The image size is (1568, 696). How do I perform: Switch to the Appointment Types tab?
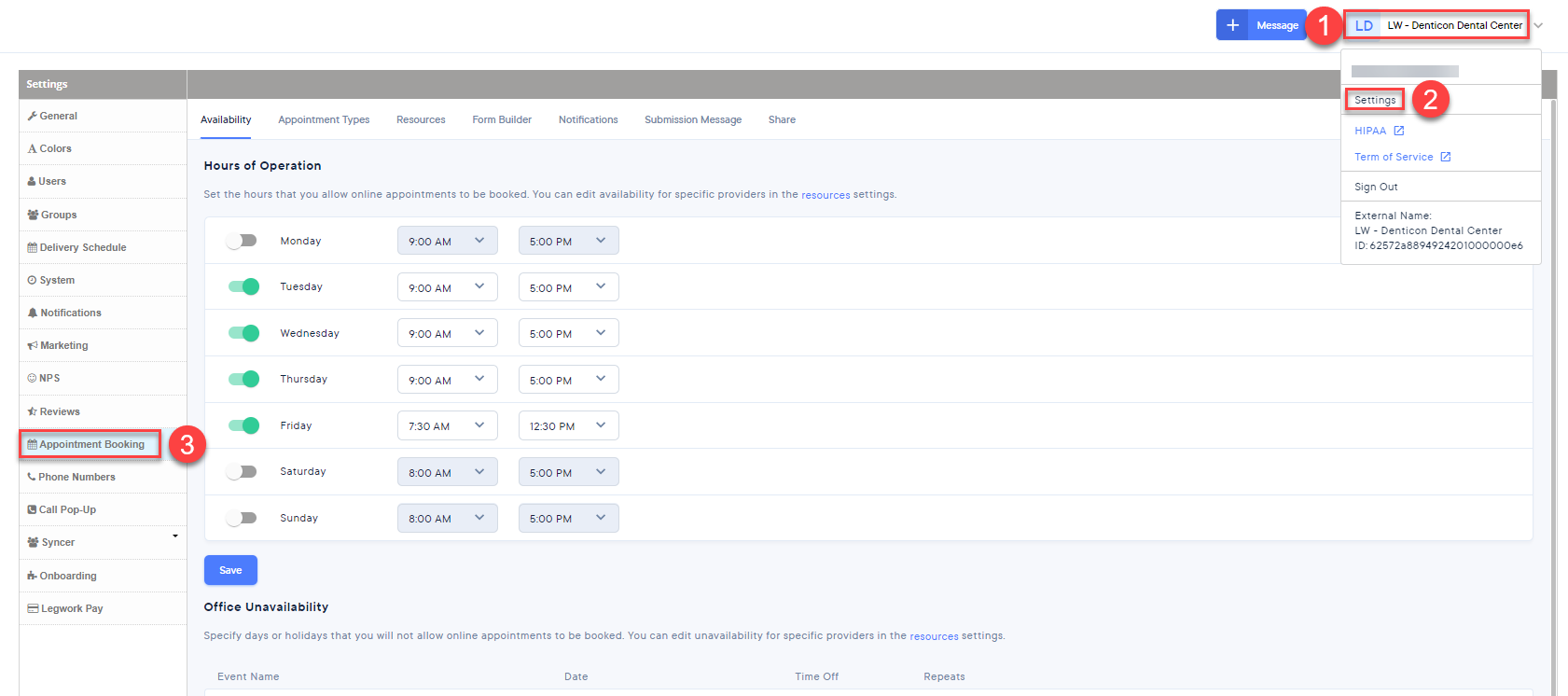point(324,119)
